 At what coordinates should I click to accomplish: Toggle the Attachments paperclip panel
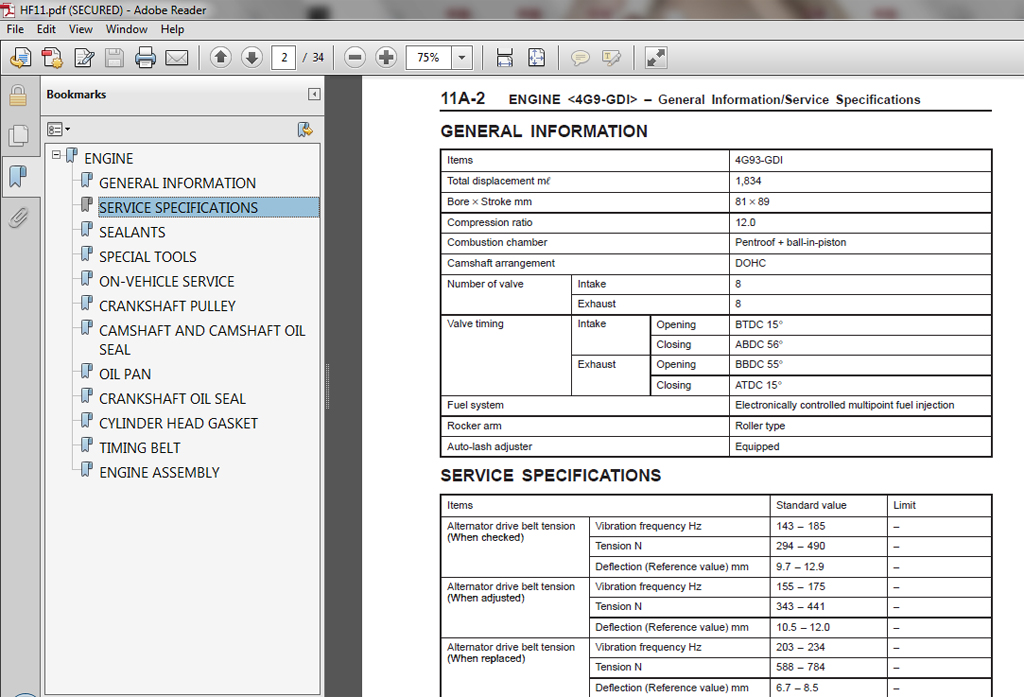(x=18, y=217)
